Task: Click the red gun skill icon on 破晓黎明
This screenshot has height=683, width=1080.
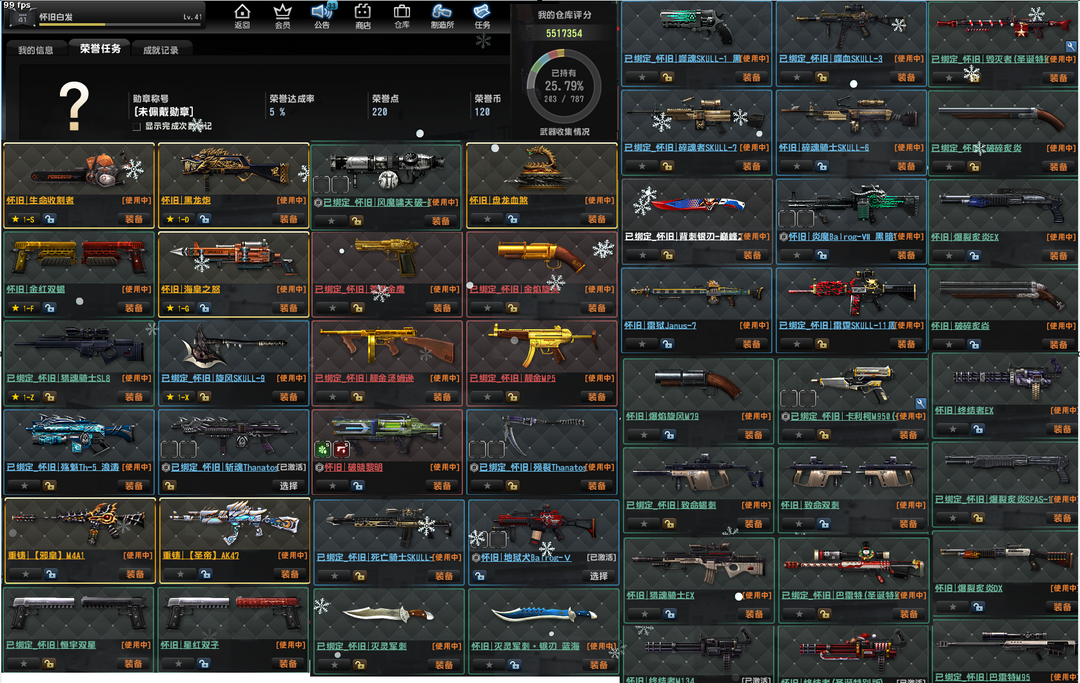Action: [x=342, y=450]
